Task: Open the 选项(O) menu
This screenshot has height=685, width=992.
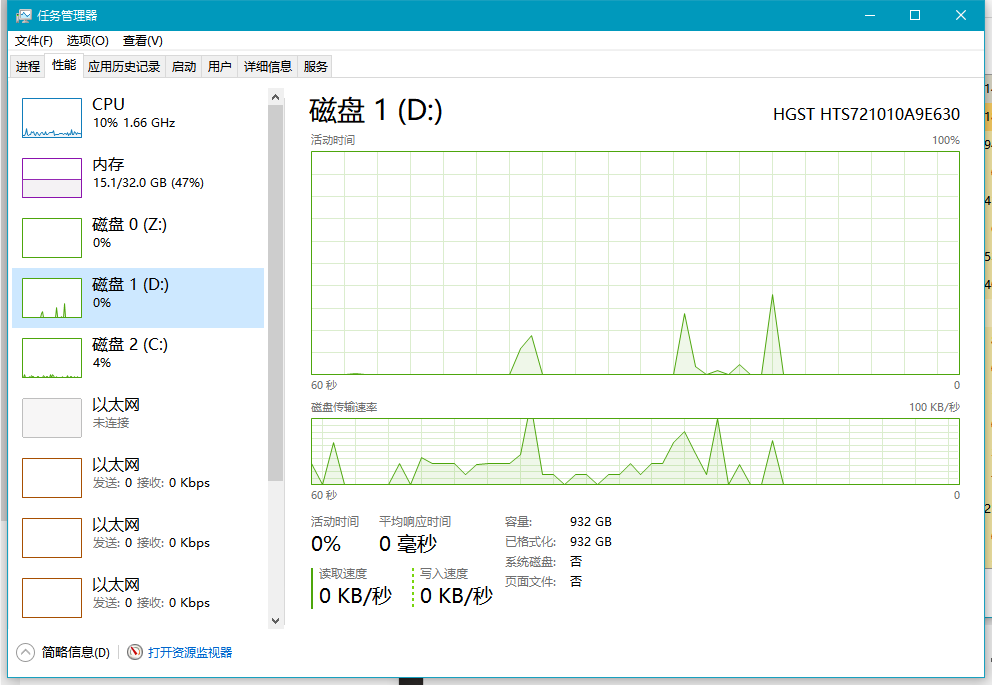Action: pyautogui.click(x=87, y=41)
